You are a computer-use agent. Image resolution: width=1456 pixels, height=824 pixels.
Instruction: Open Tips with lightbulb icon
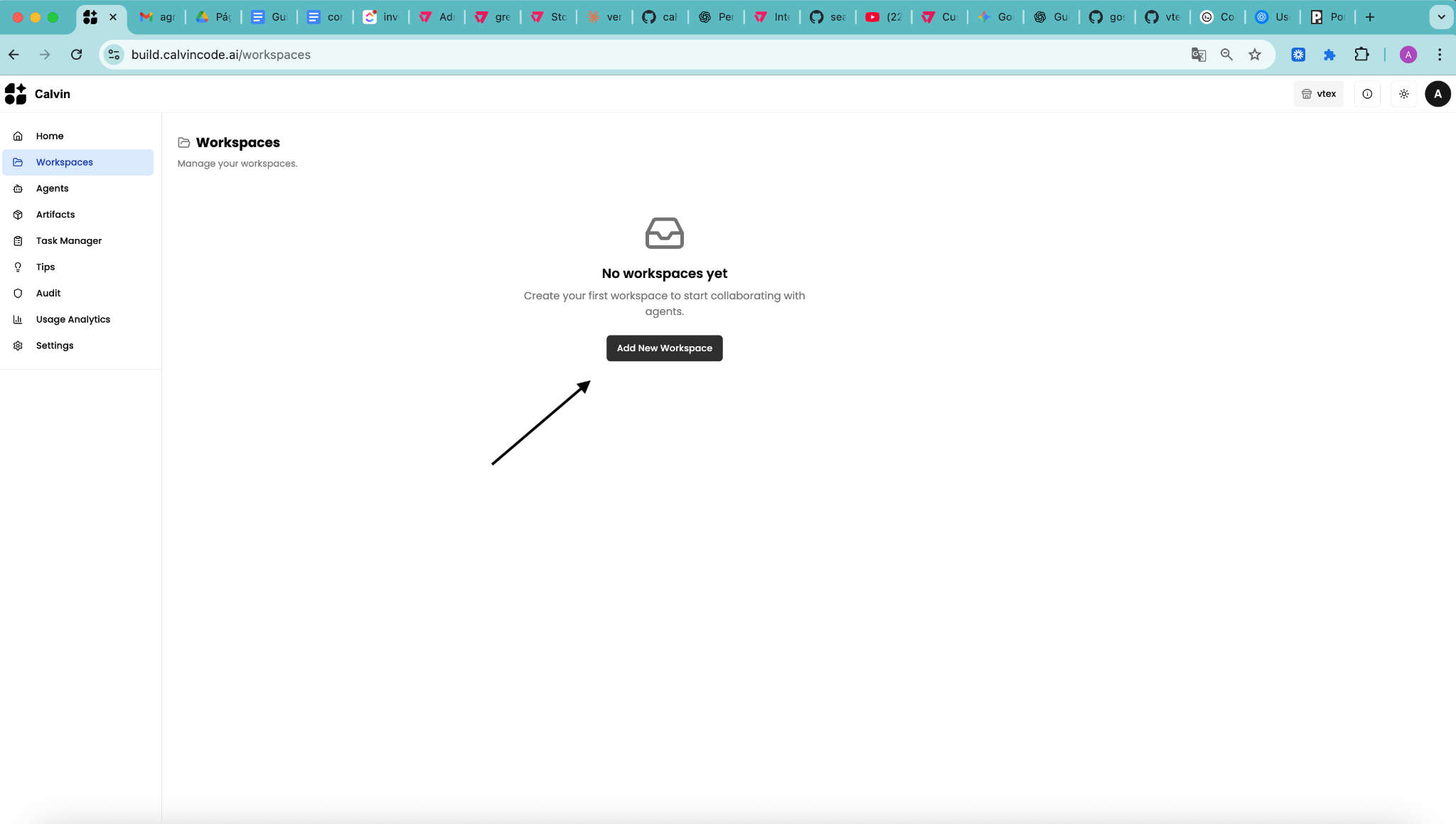(45, 267)
